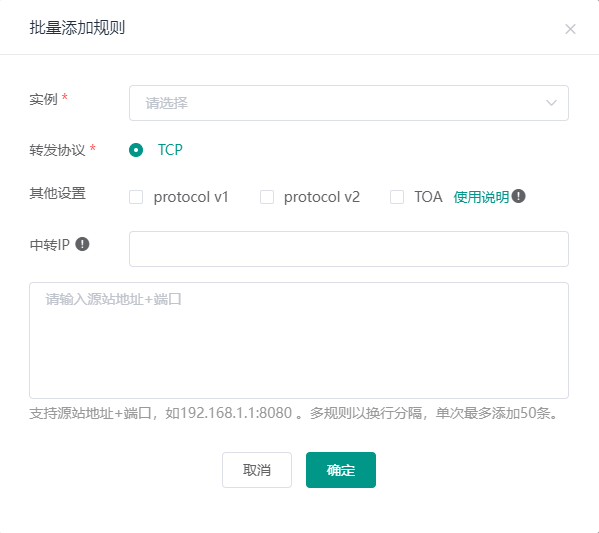Open the 实例 请选择 dropdown
599x533 pixels.
[x=349, y=103]
